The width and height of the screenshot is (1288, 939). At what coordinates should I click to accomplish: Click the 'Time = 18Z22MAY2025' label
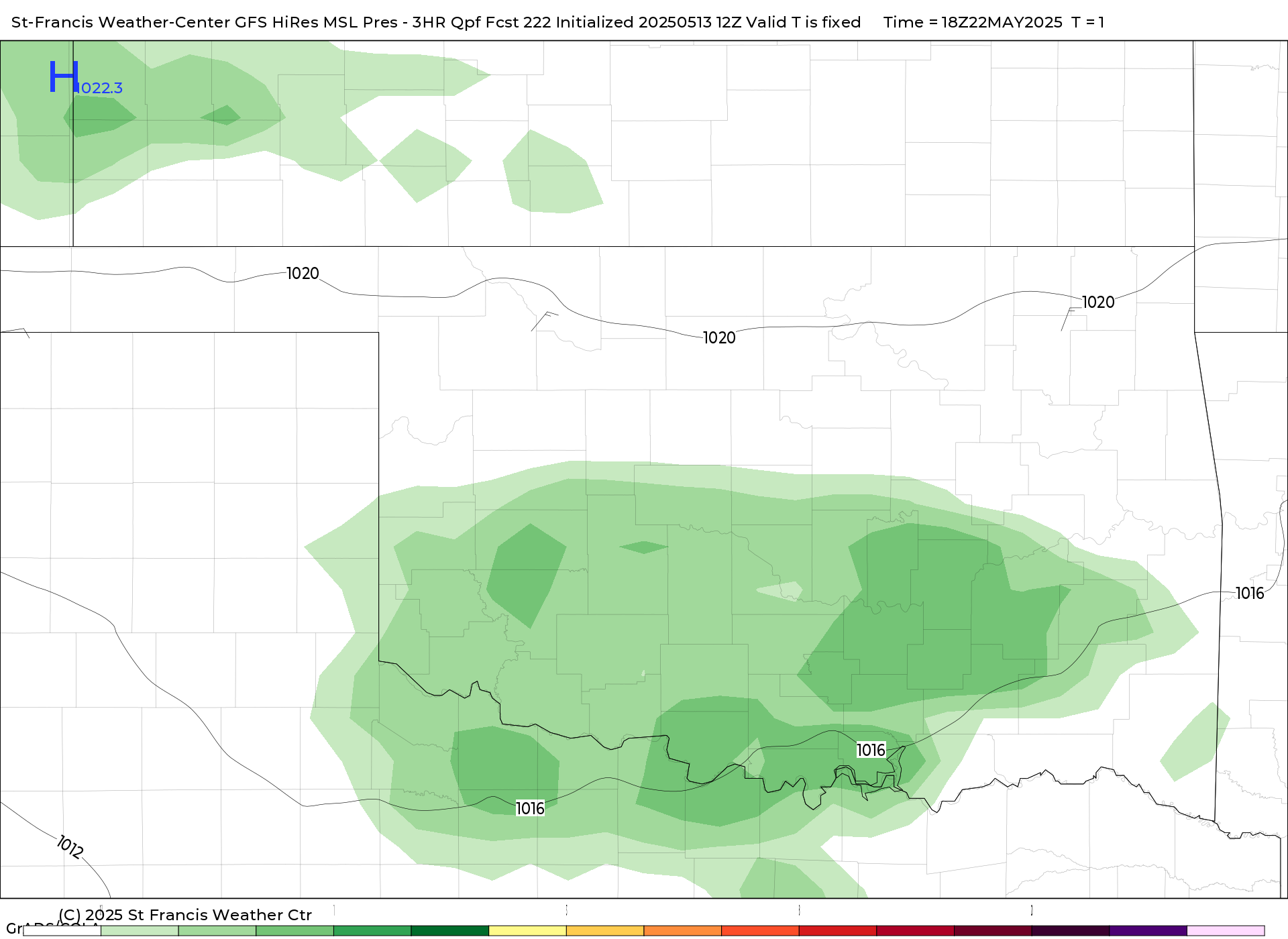point(973,22)
